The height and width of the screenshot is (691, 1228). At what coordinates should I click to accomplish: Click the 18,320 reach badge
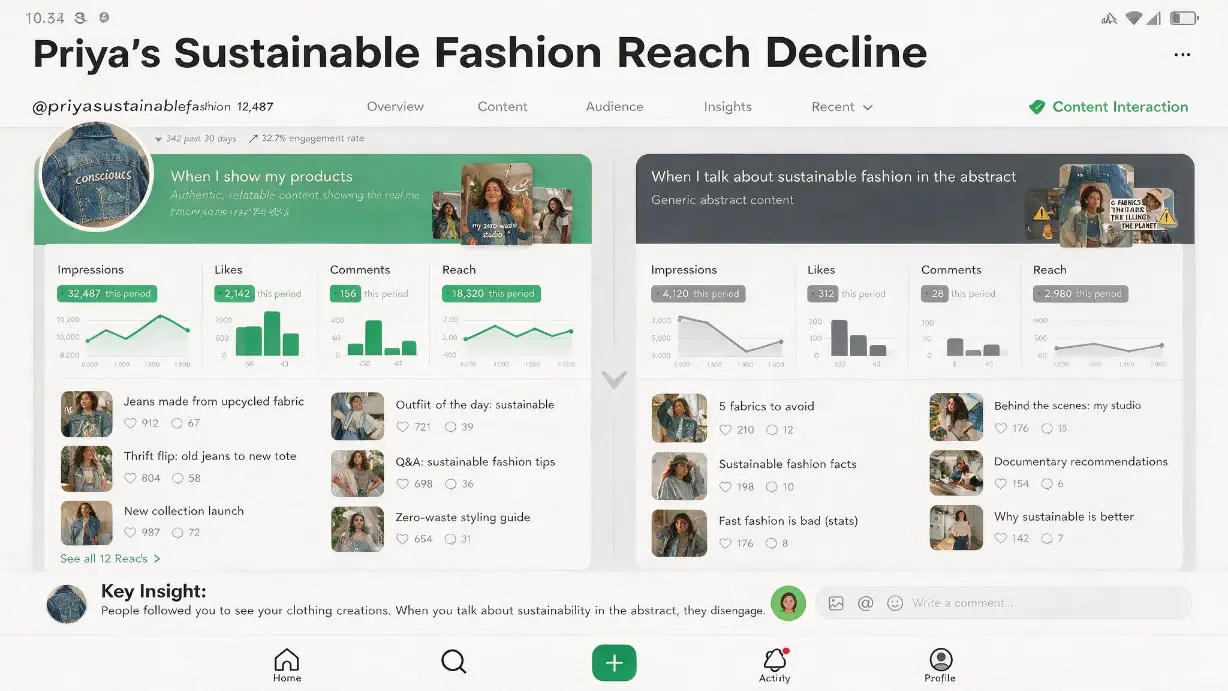coord(492,294)
